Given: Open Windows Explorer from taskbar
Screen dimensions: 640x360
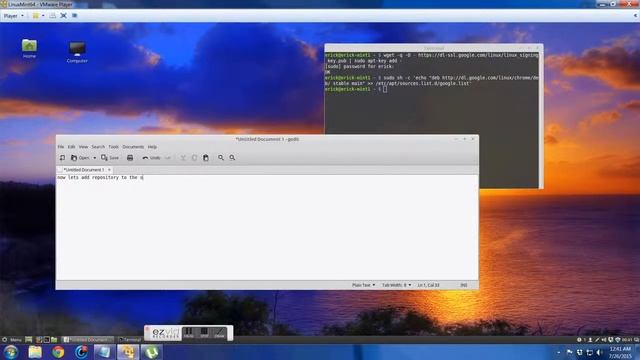Looking at the screenshot, I should 35,352.
